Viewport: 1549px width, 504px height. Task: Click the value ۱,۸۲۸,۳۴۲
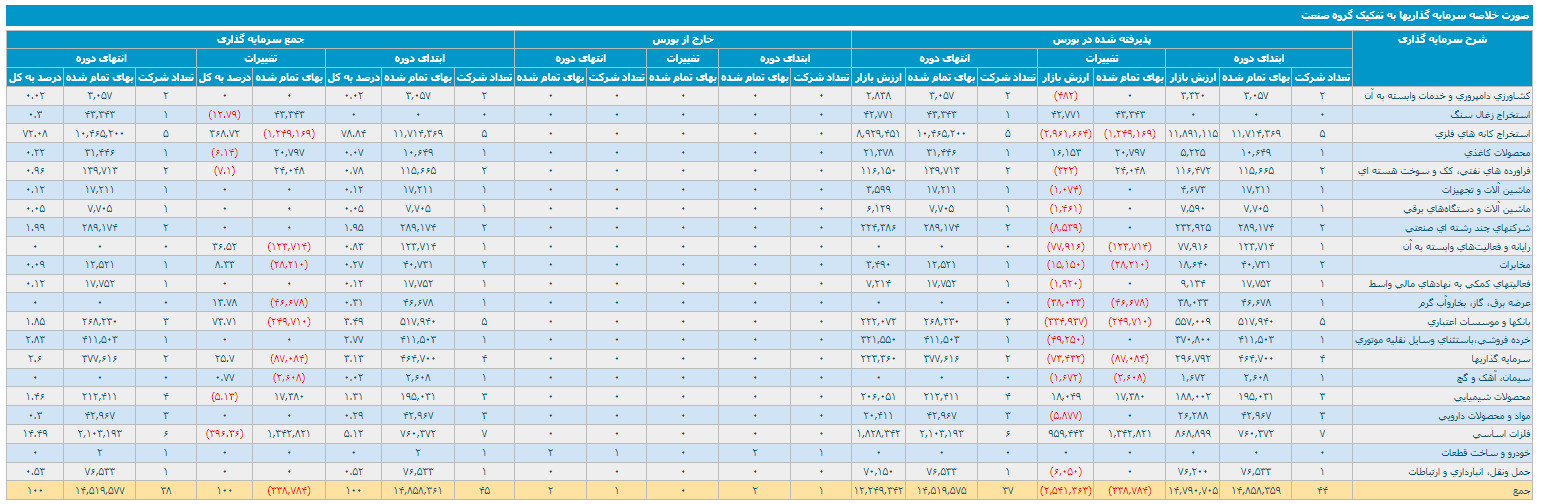coord(878,434)
